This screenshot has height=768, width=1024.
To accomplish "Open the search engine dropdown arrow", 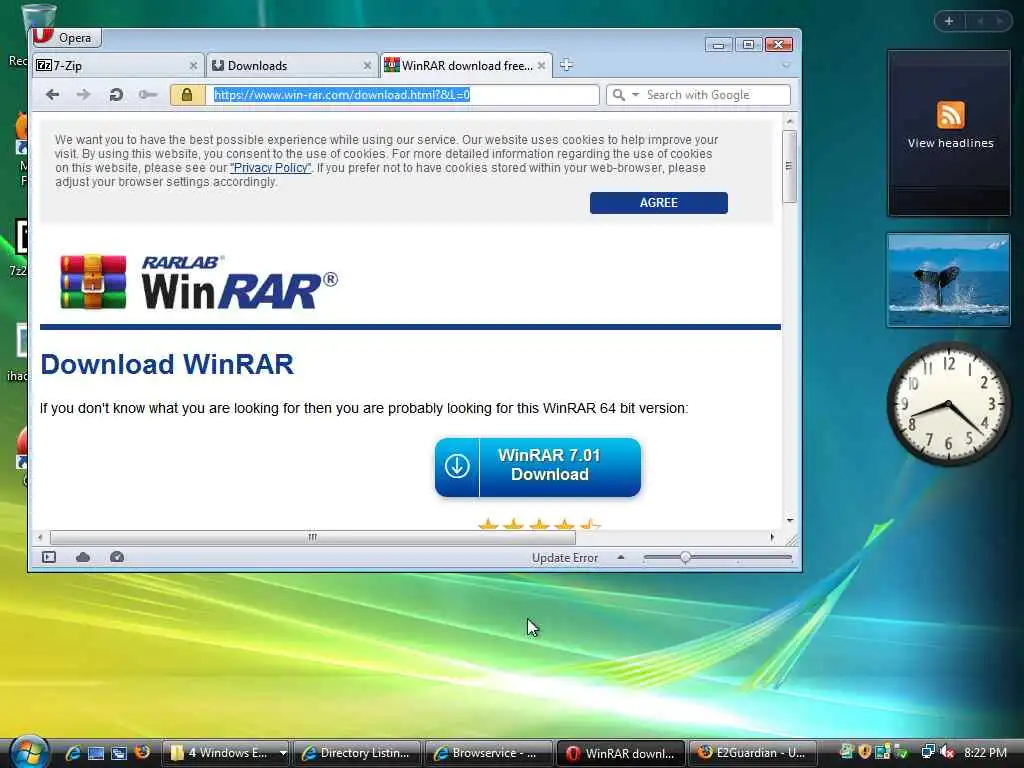I will coord(635,95).
